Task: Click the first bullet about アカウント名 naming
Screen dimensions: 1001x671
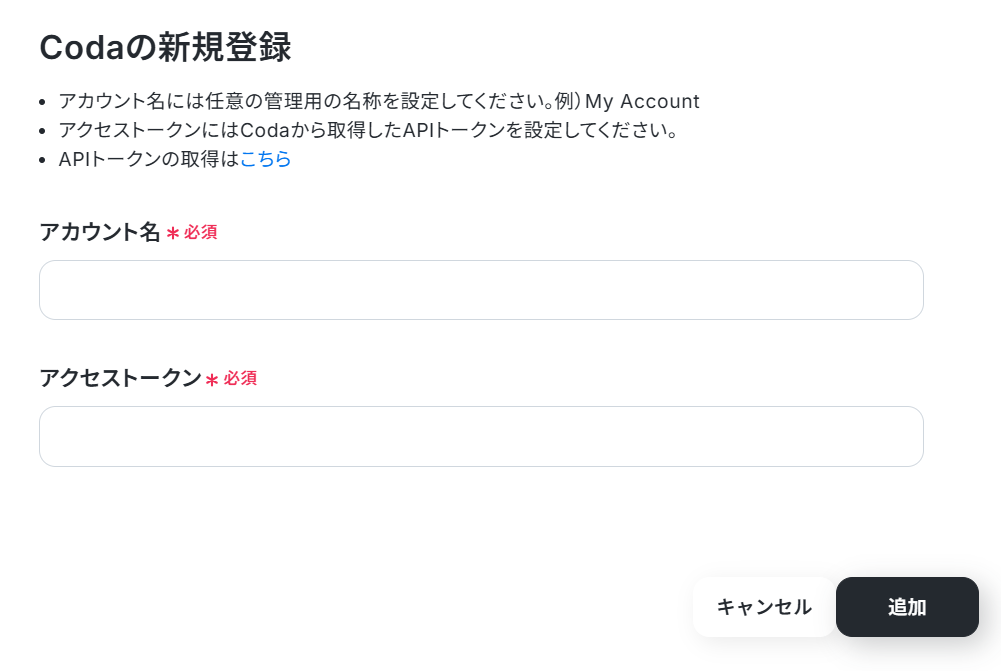Action: tap(379, 101)
